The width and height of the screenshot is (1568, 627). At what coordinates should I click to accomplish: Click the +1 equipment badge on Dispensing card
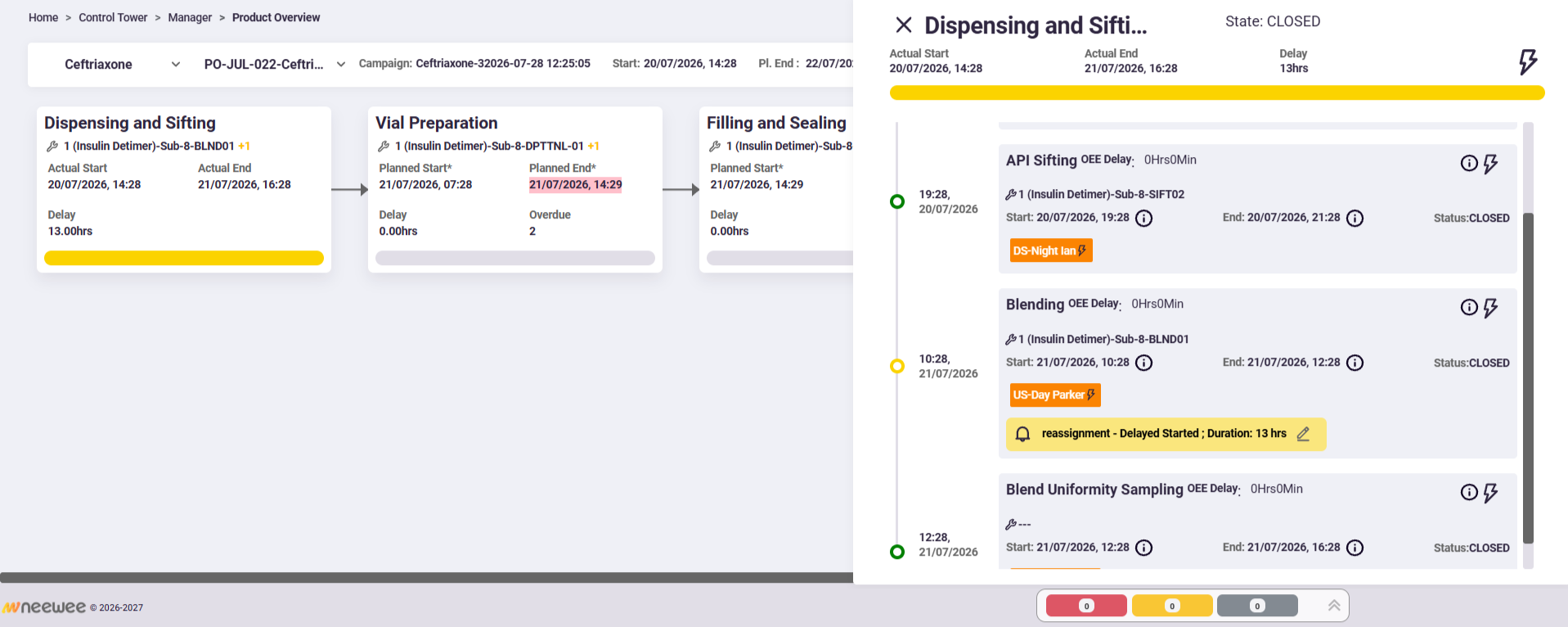[244, 147]
